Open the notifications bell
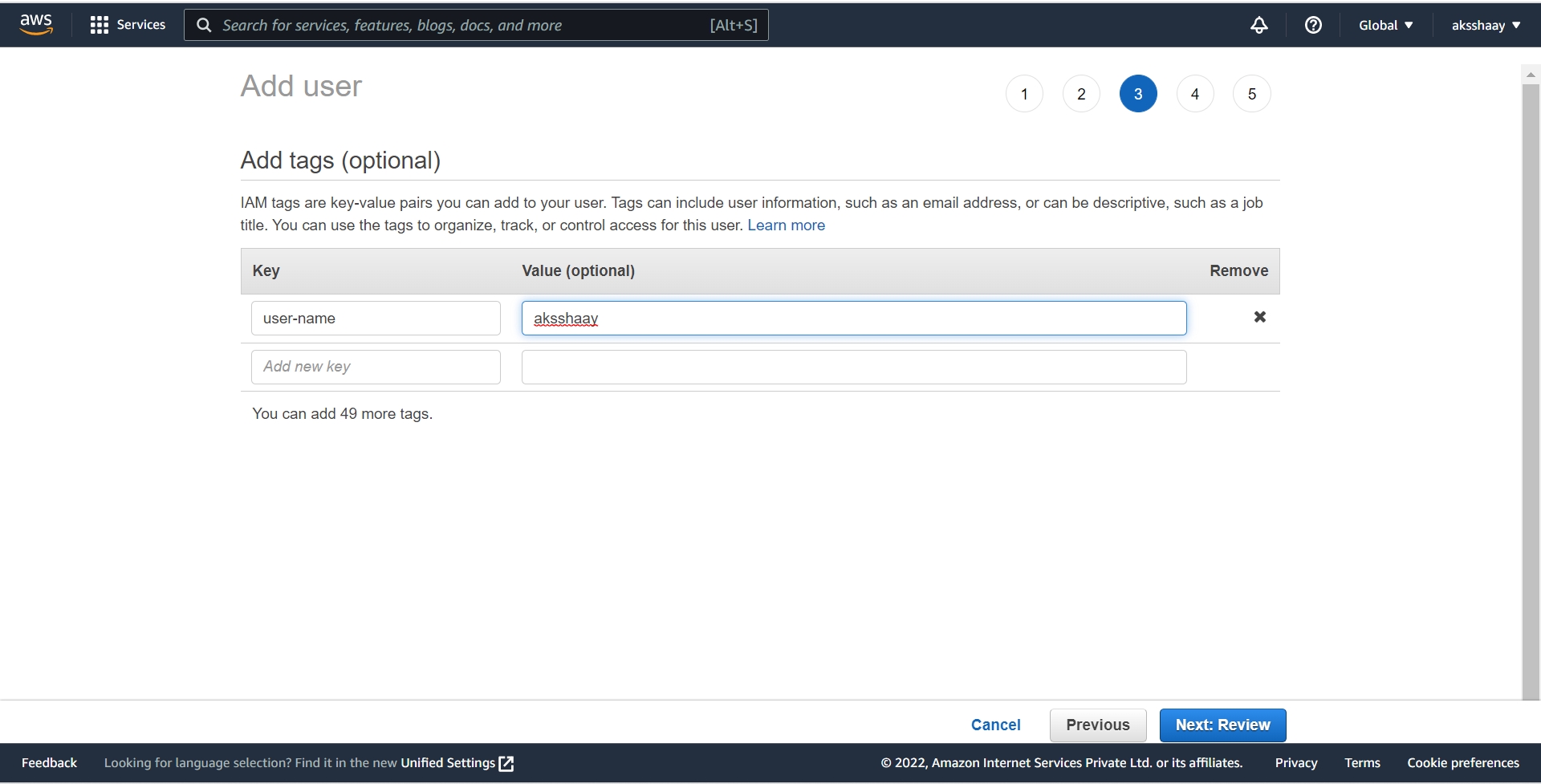The width and height of the screenshot is (1541, 784). [x=1258, y=25]
